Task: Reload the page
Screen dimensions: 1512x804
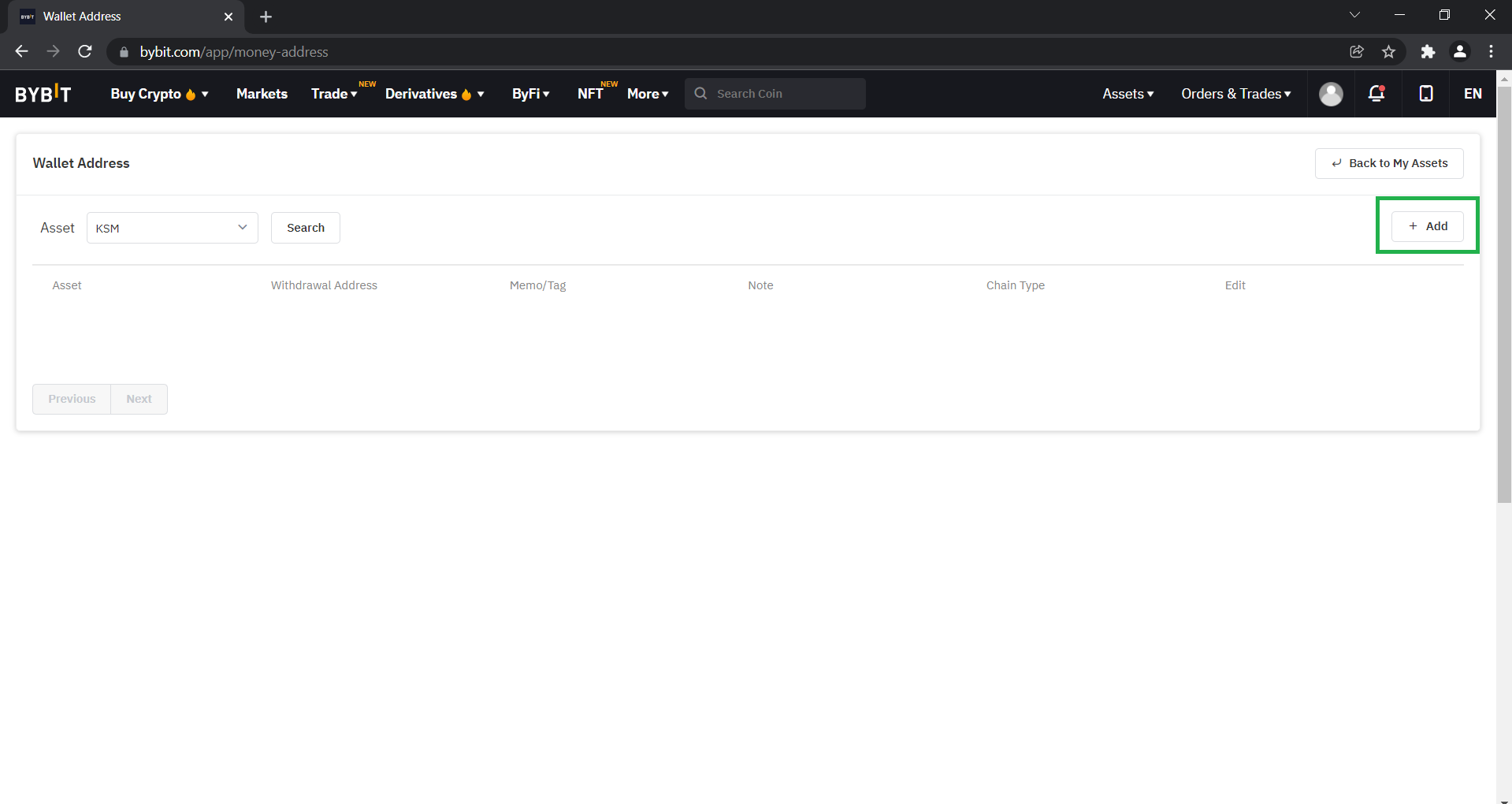Action: click(85, 52)
